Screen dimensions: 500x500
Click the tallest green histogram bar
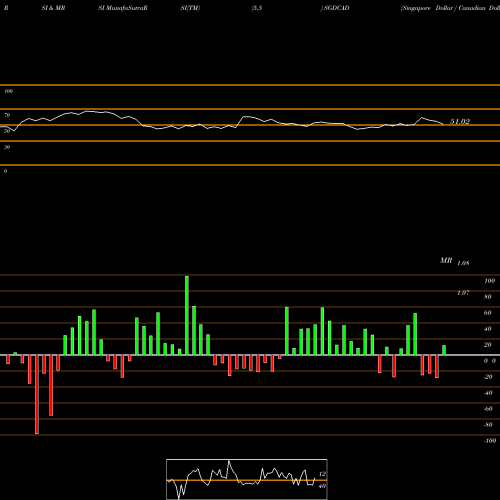point(187,315)
